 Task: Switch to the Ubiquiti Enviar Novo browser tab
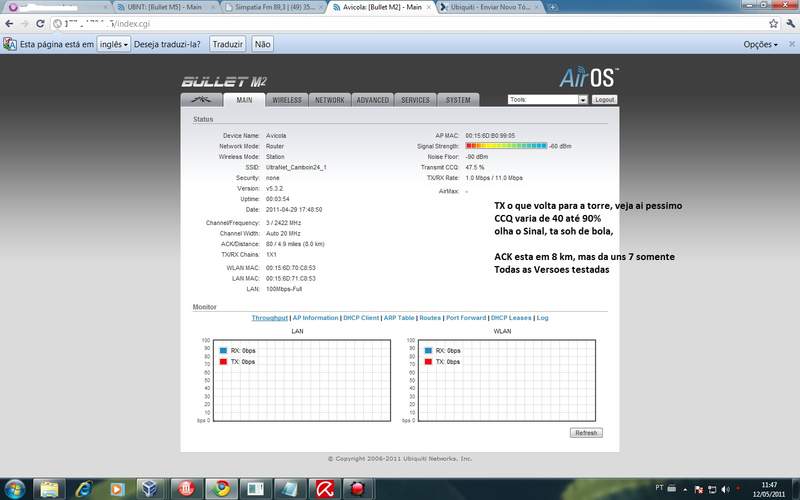click(x=490, y=7)
